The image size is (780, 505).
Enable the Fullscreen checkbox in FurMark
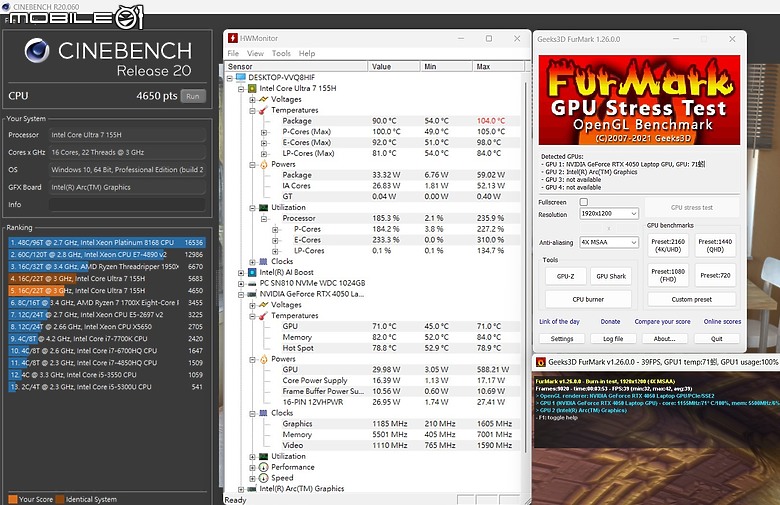click(x=584, y=202)
